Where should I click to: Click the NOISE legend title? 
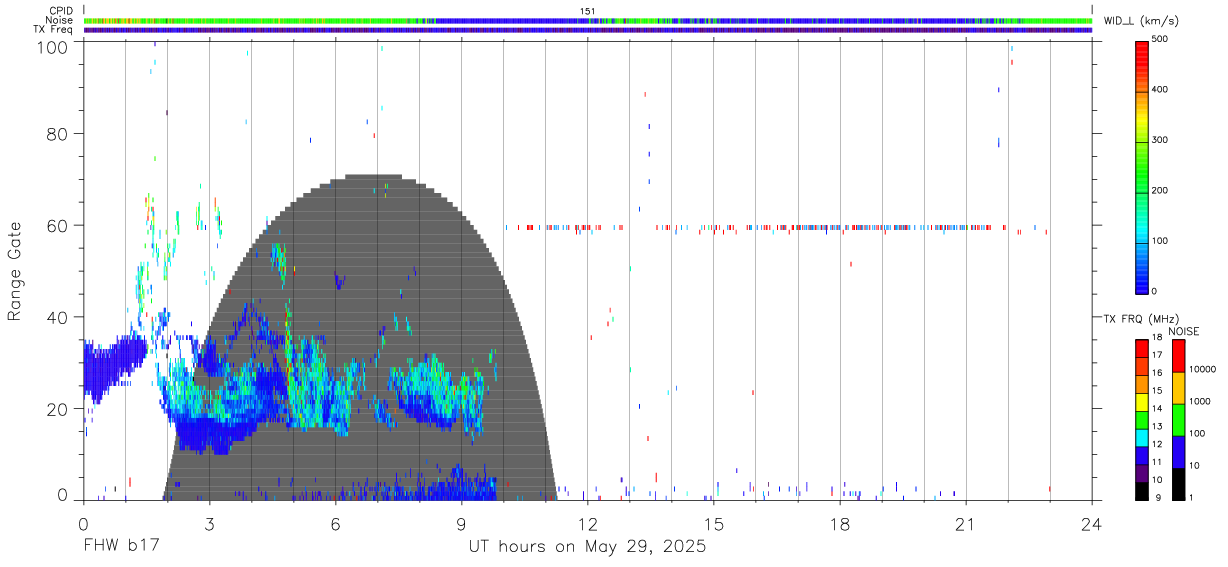(x=1184, y=331)
